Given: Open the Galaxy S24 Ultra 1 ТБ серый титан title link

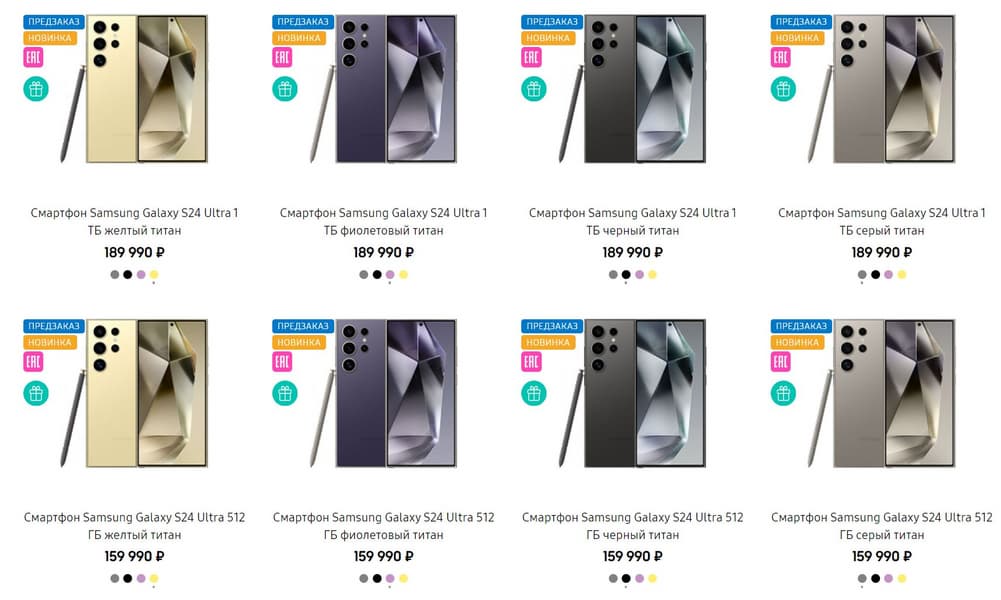Looking at the screenshot, I should 881,222.
